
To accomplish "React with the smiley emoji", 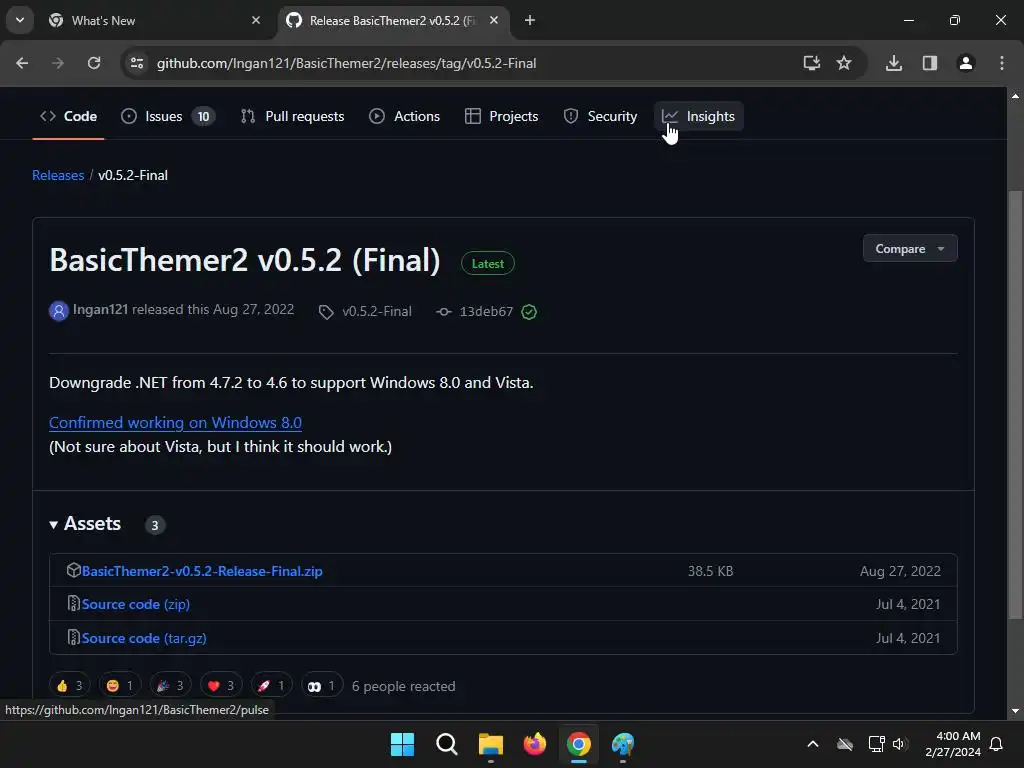I will pos(120,686).
